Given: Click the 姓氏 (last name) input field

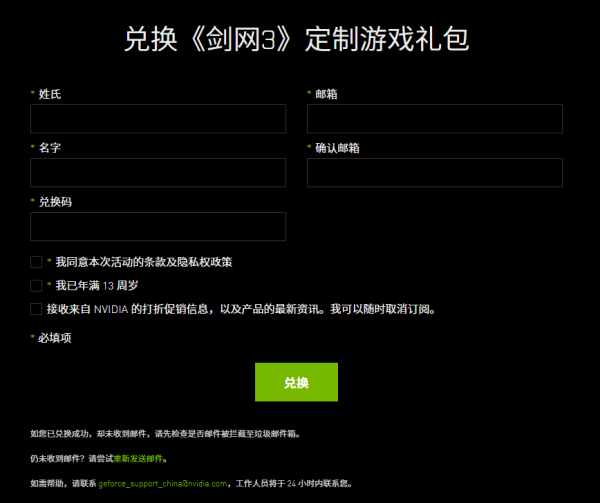Looking at the screenshot, I should click(158, 119).
